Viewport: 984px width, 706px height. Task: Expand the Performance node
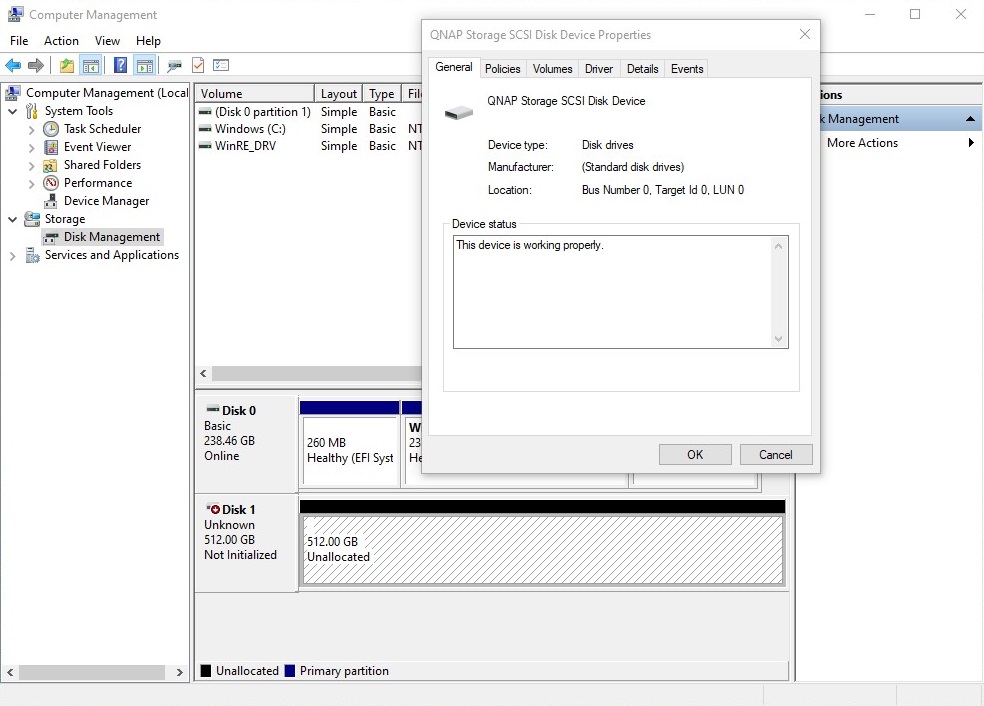pos(31,184)
